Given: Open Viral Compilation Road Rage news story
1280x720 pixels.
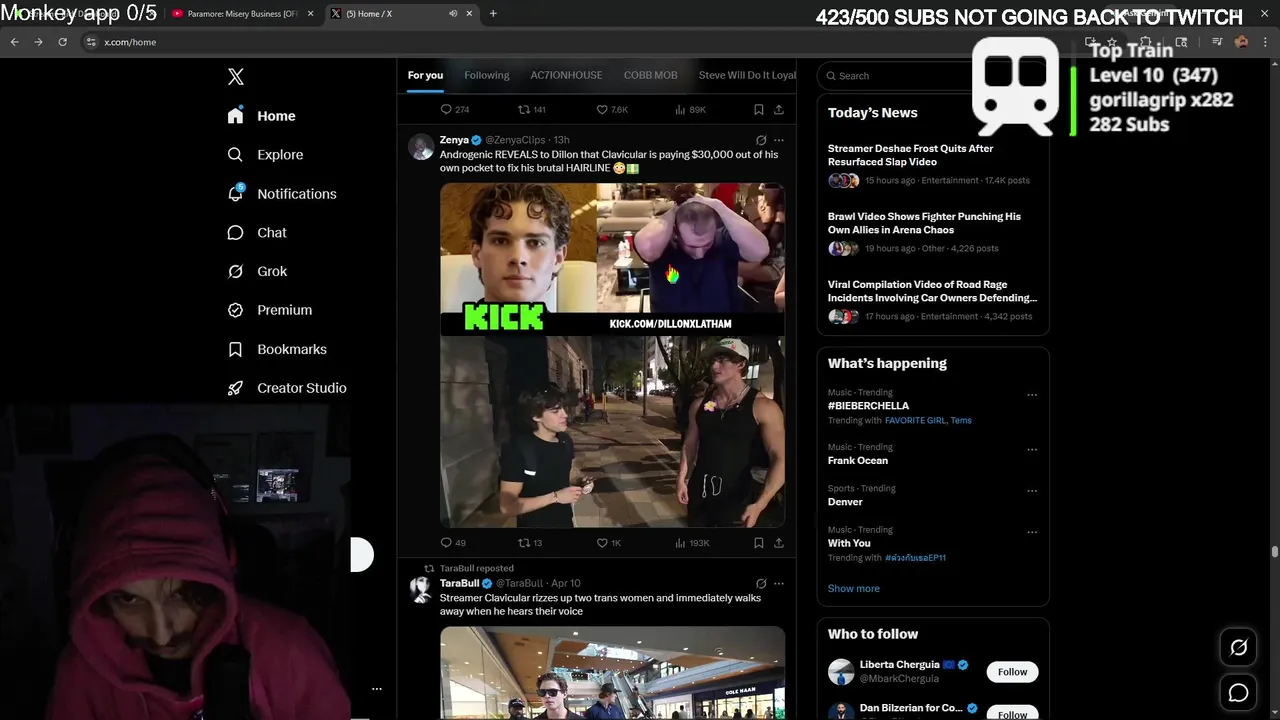Looking at the screenshot, I should pyautogui.click(x=933, y=300).
